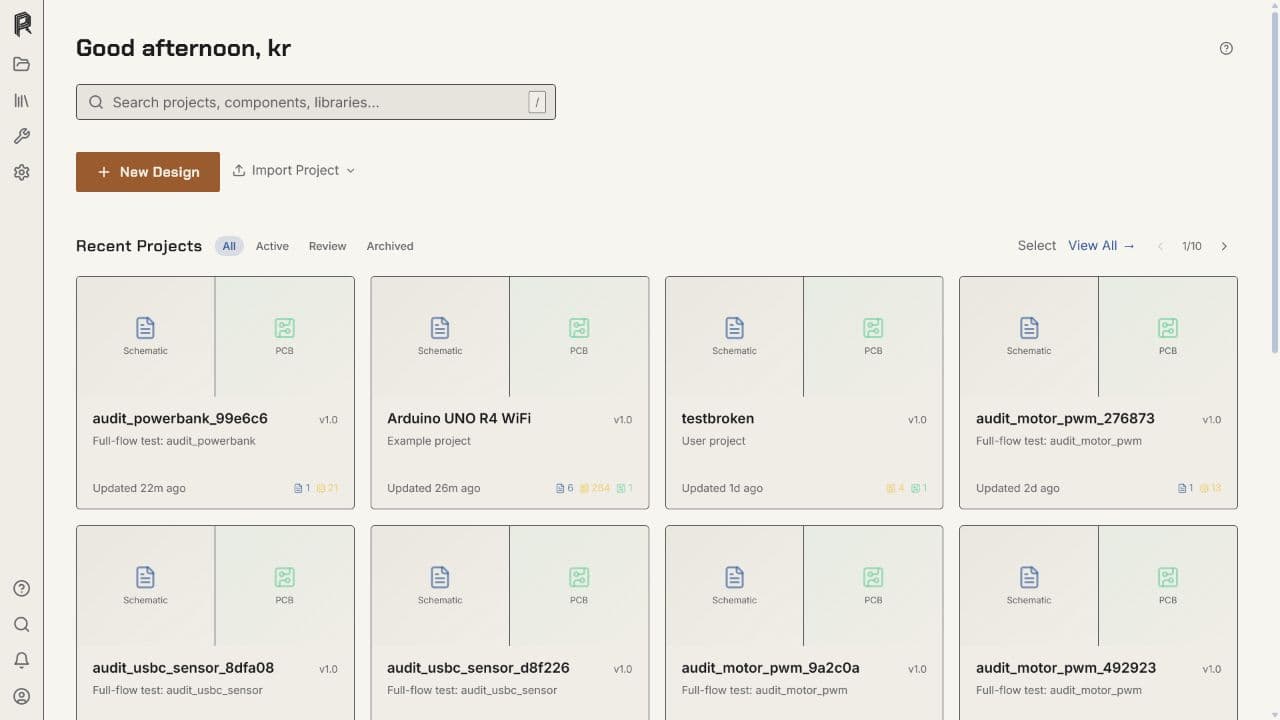Open the audit_powerbank_99e6c6 project title
1280x720 pixels.
click(x=180, y=419)
